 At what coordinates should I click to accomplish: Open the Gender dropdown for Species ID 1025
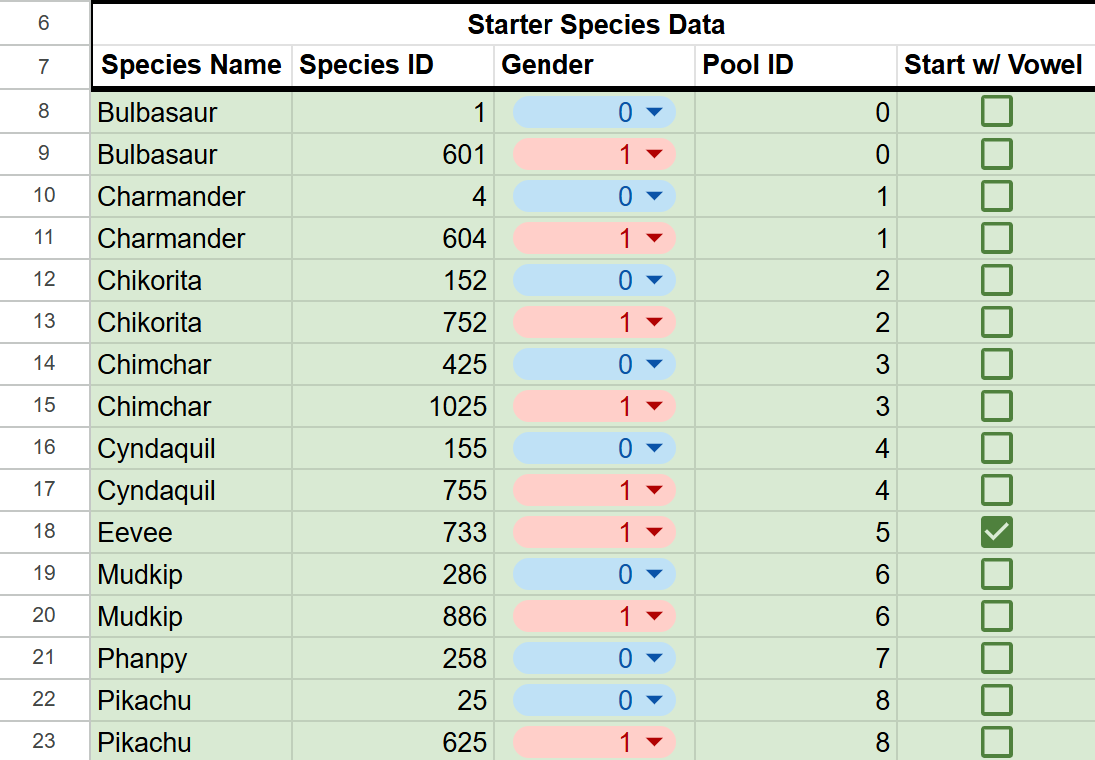pos(655,406)
